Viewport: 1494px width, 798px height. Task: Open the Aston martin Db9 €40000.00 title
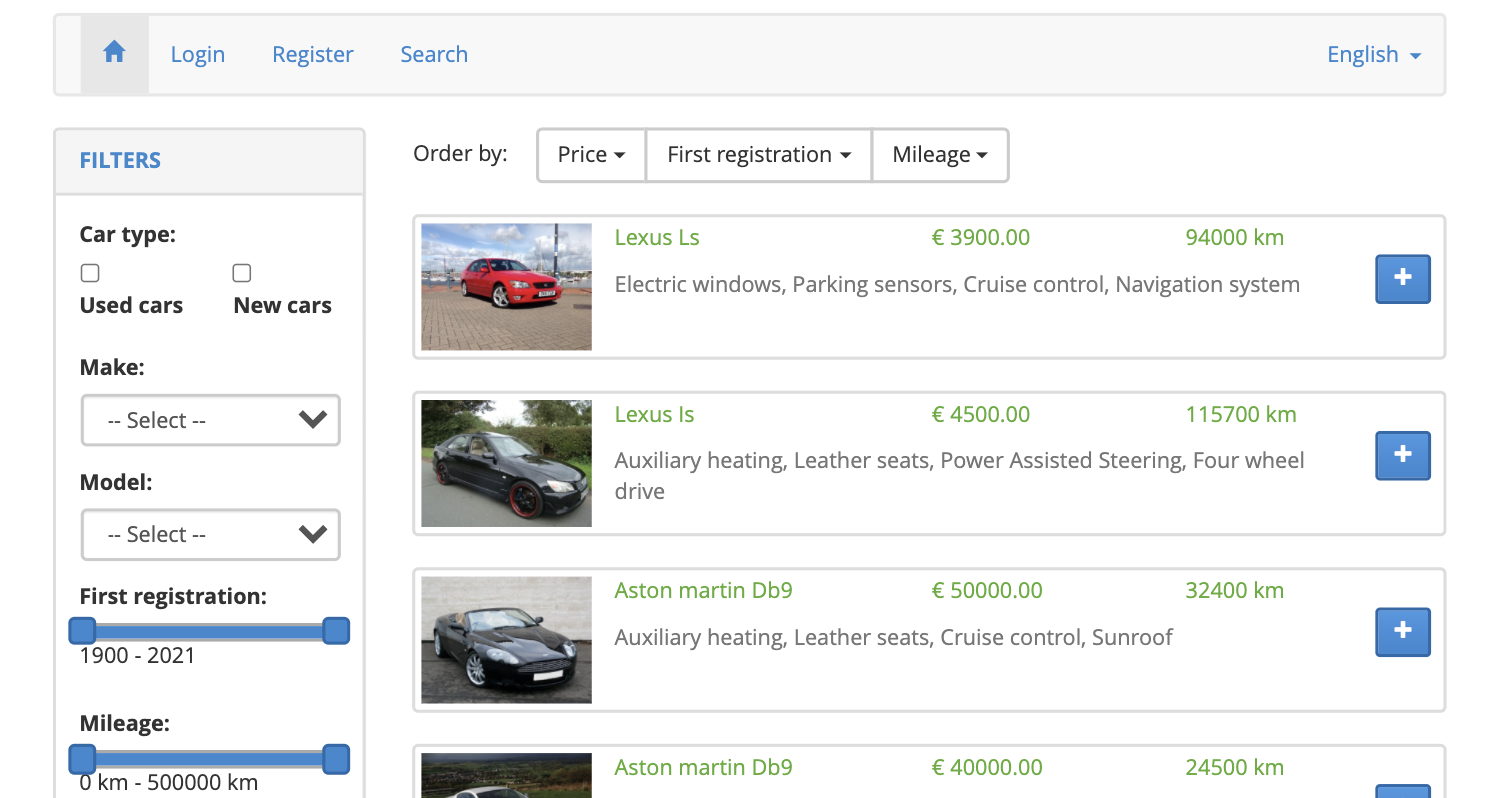pos(703,767)
